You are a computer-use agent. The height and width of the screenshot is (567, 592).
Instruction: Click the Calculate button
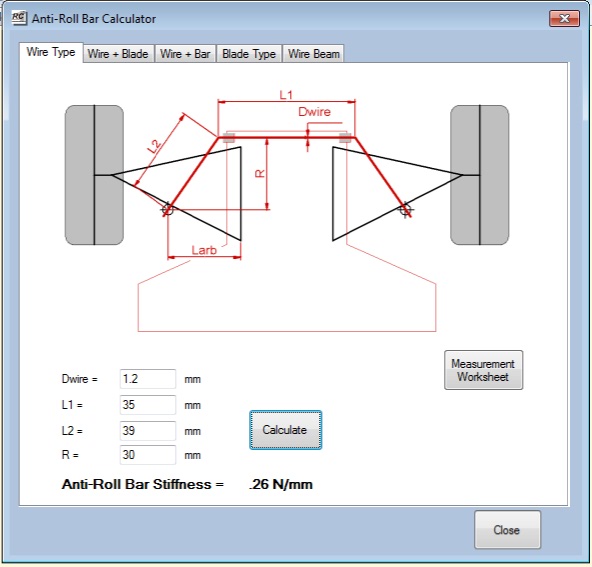[285, 430]
